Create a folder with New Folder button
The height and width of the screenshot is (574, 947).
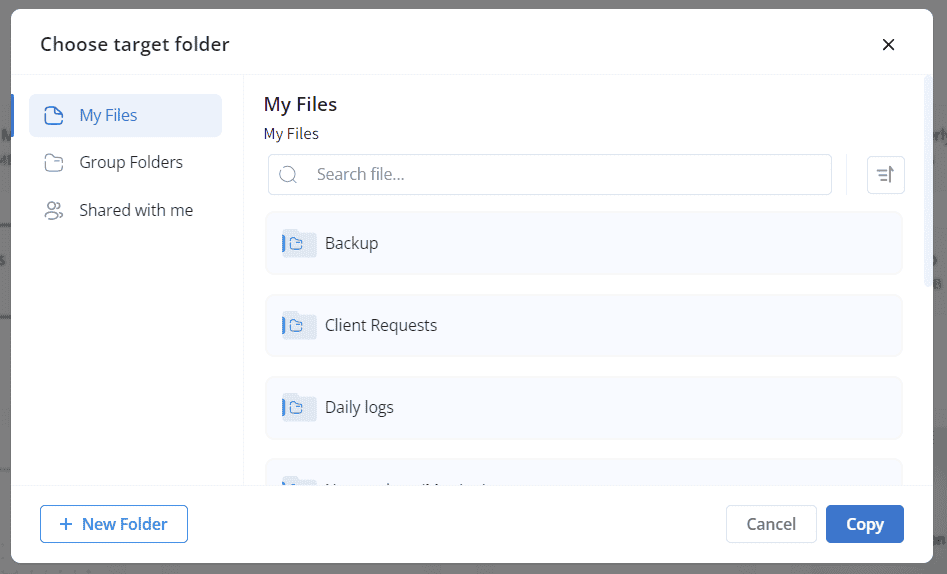click(x=114, y=524)
